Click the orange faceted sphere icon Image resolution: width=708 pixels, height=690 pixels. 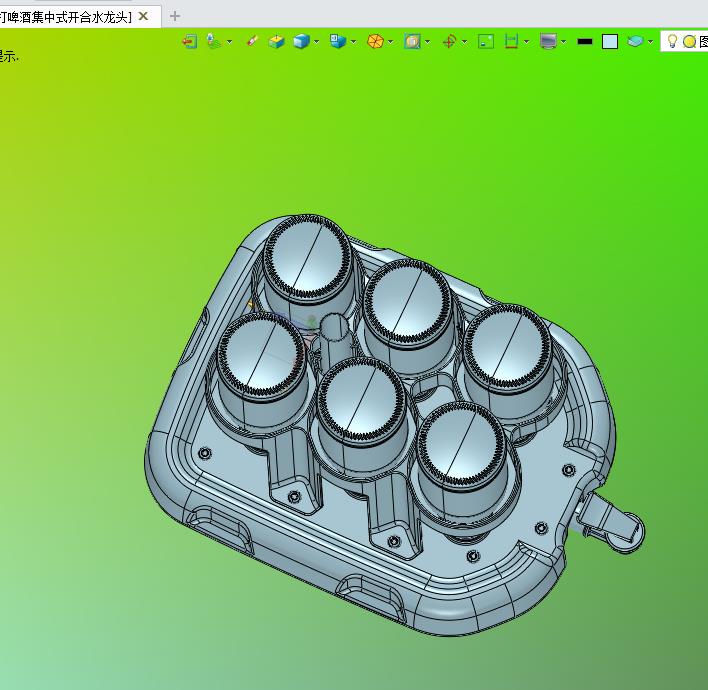(x=375, y=42)
